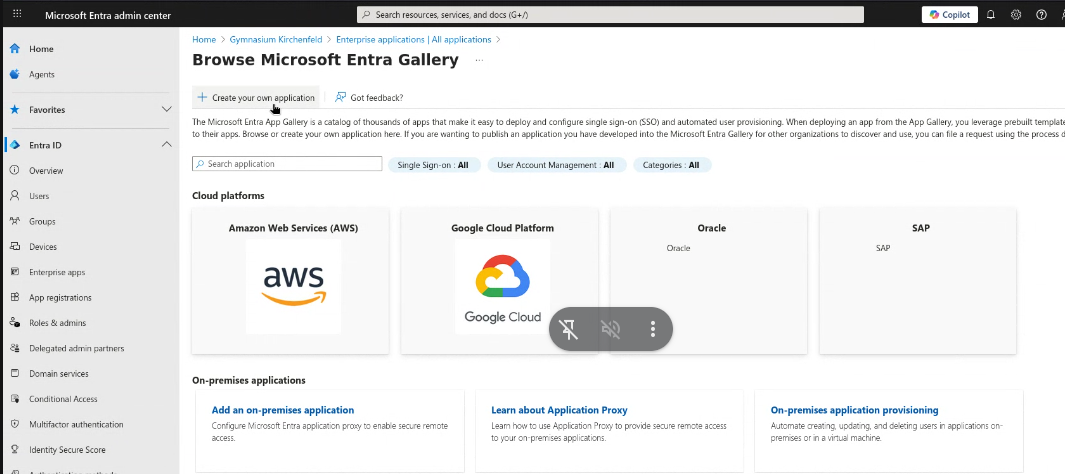Click the help question mark icon
The image size is (1065, 474).
coord(1041,15)
